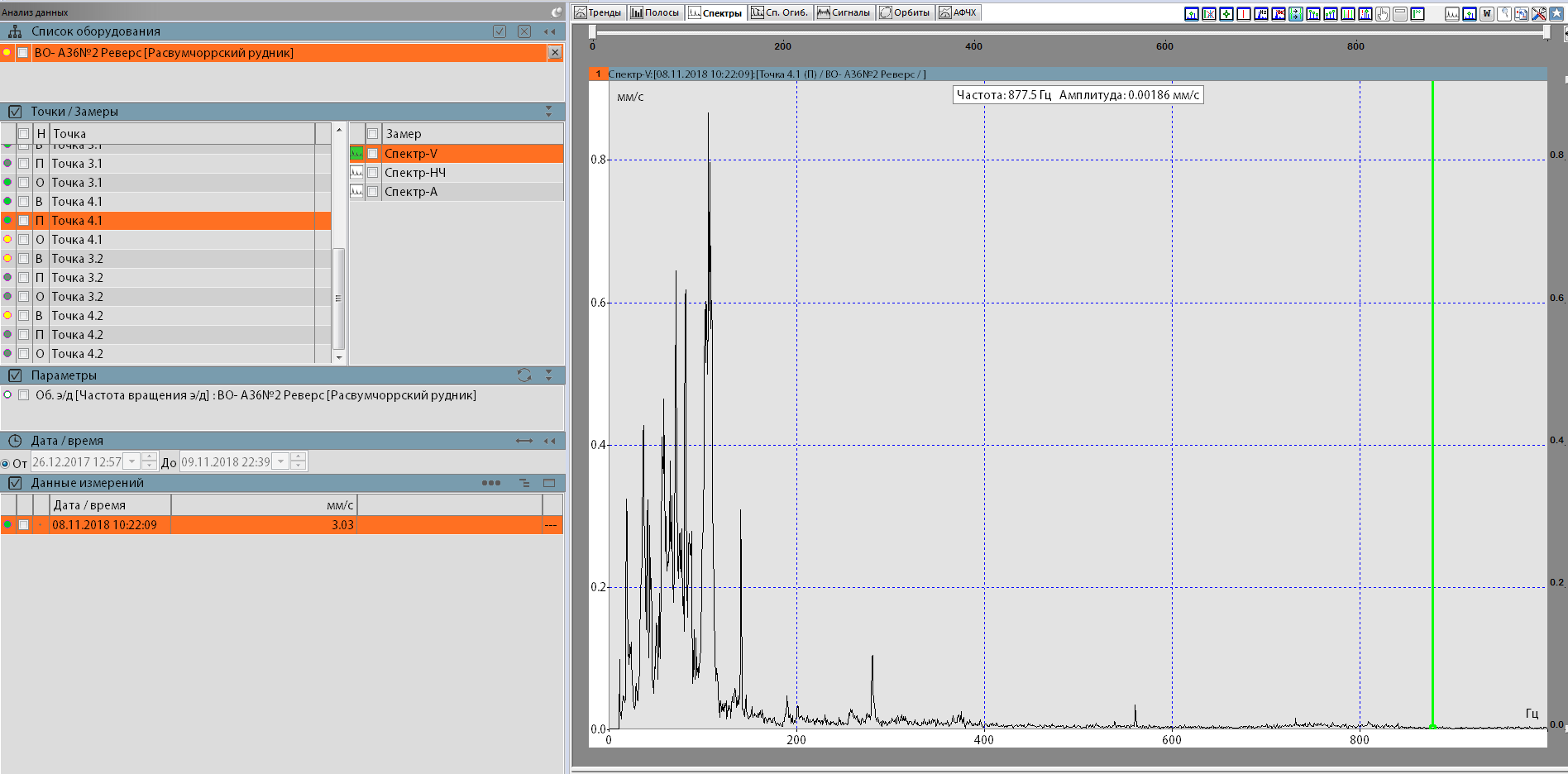This screenshot has width=1568, height=774.
Task: Click the window icon in Данные измерений header
Action: 549,483
